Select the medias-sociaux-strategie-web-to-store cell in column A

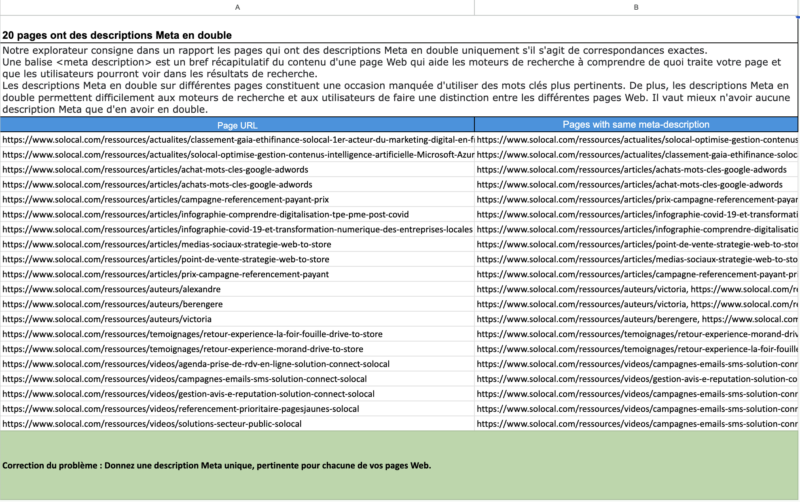tap(237, 244)
